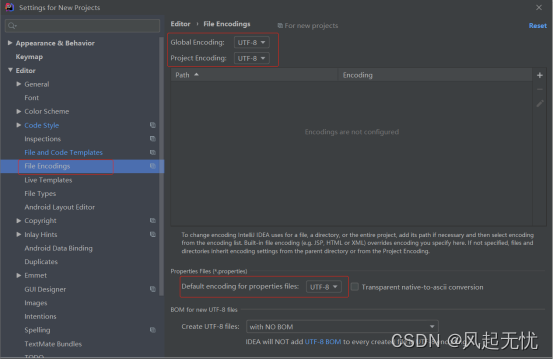Click project-level icon beside GUI Designer
This screenshot has height=360, width=554.
point(153,289)
